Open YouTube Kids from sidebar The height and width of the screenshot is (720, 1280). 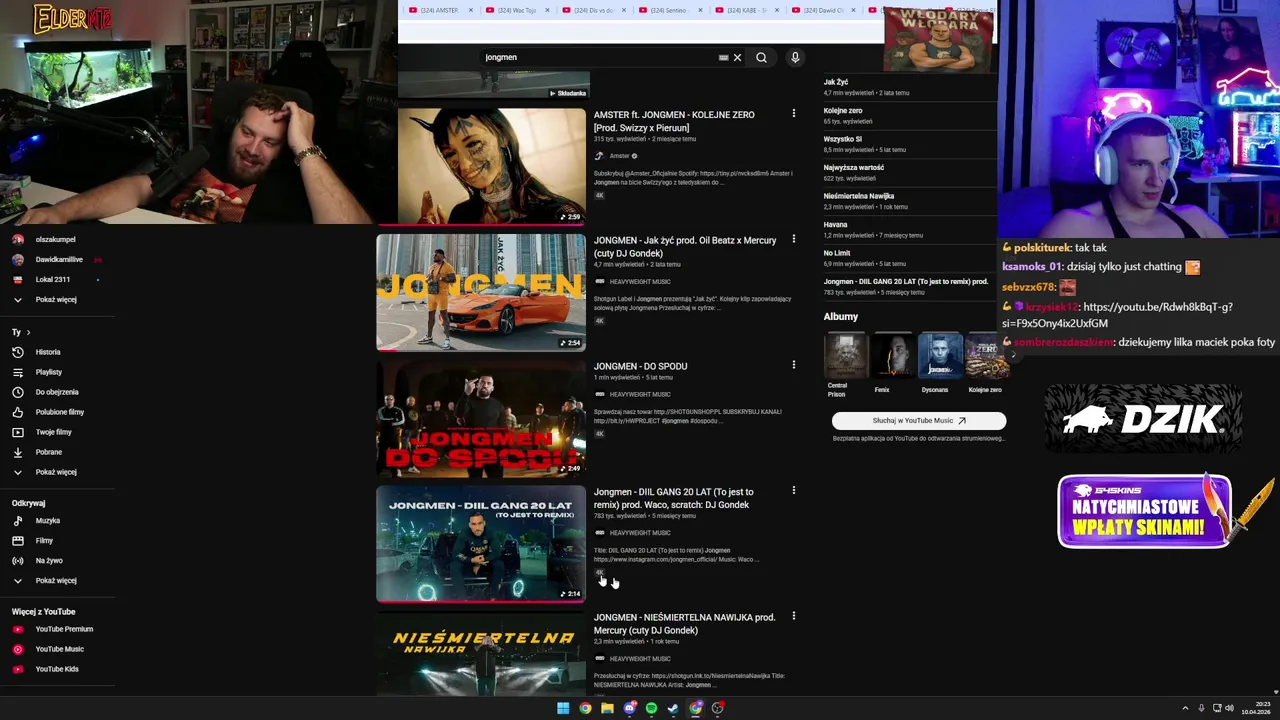pyautogui.click(x=56, y=669)
